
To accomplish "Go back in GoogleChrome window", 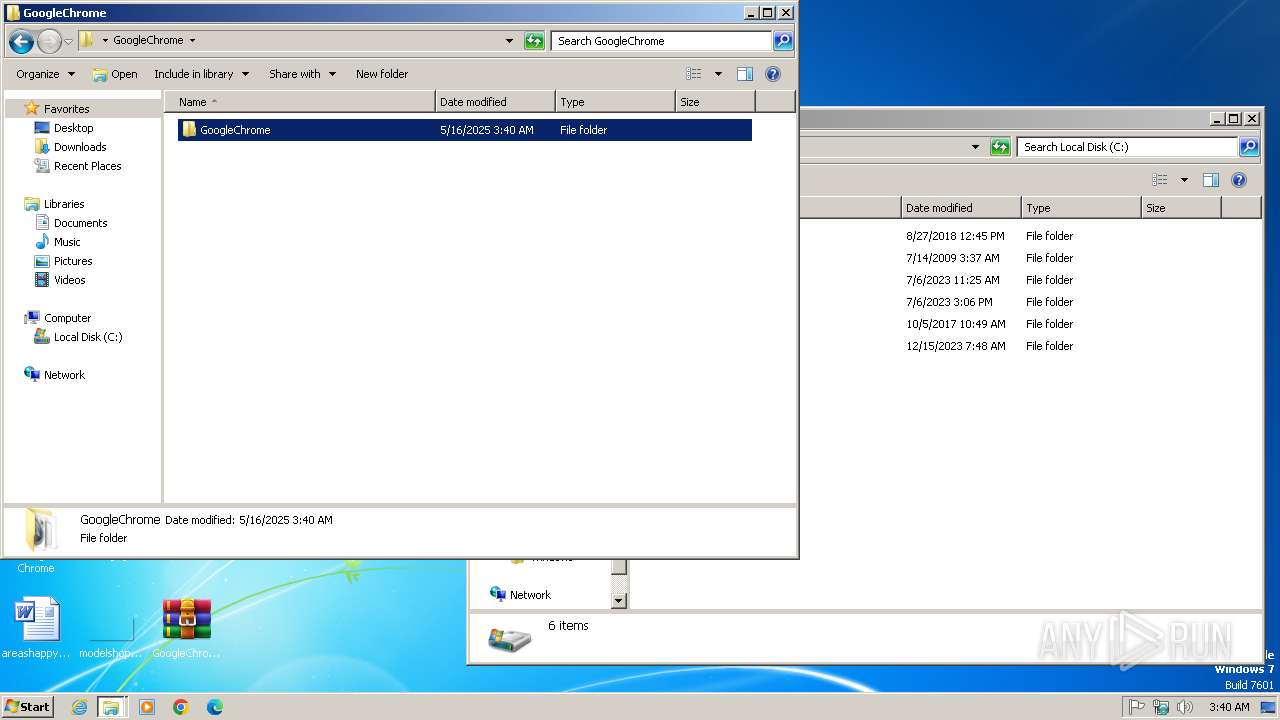I will [21, 41].
